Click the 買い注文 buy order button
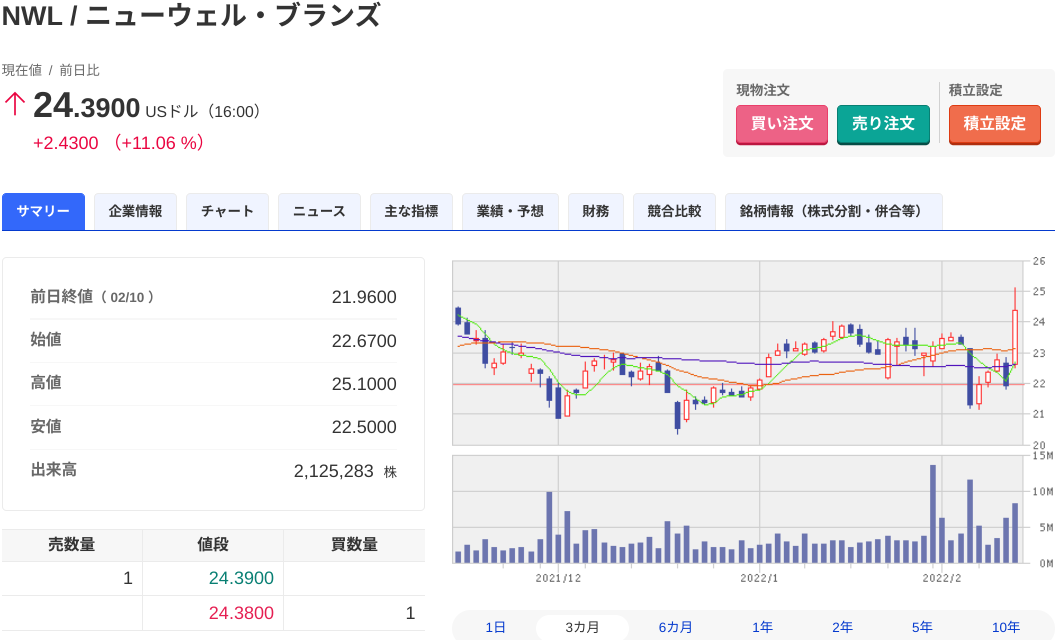The height and width of the screenshot is (640, 1057). click(781, 124)
